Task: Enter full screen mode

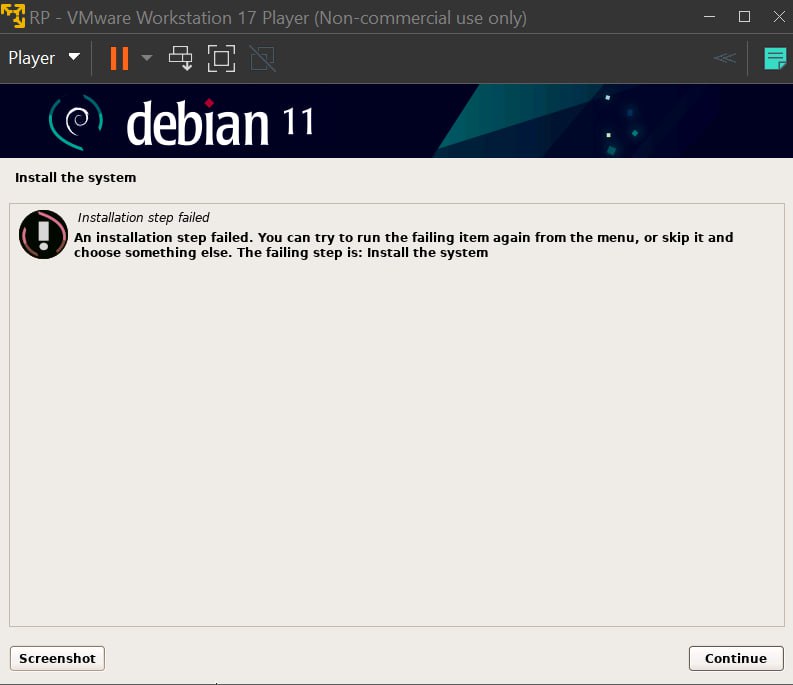Action: click(222, 58)
